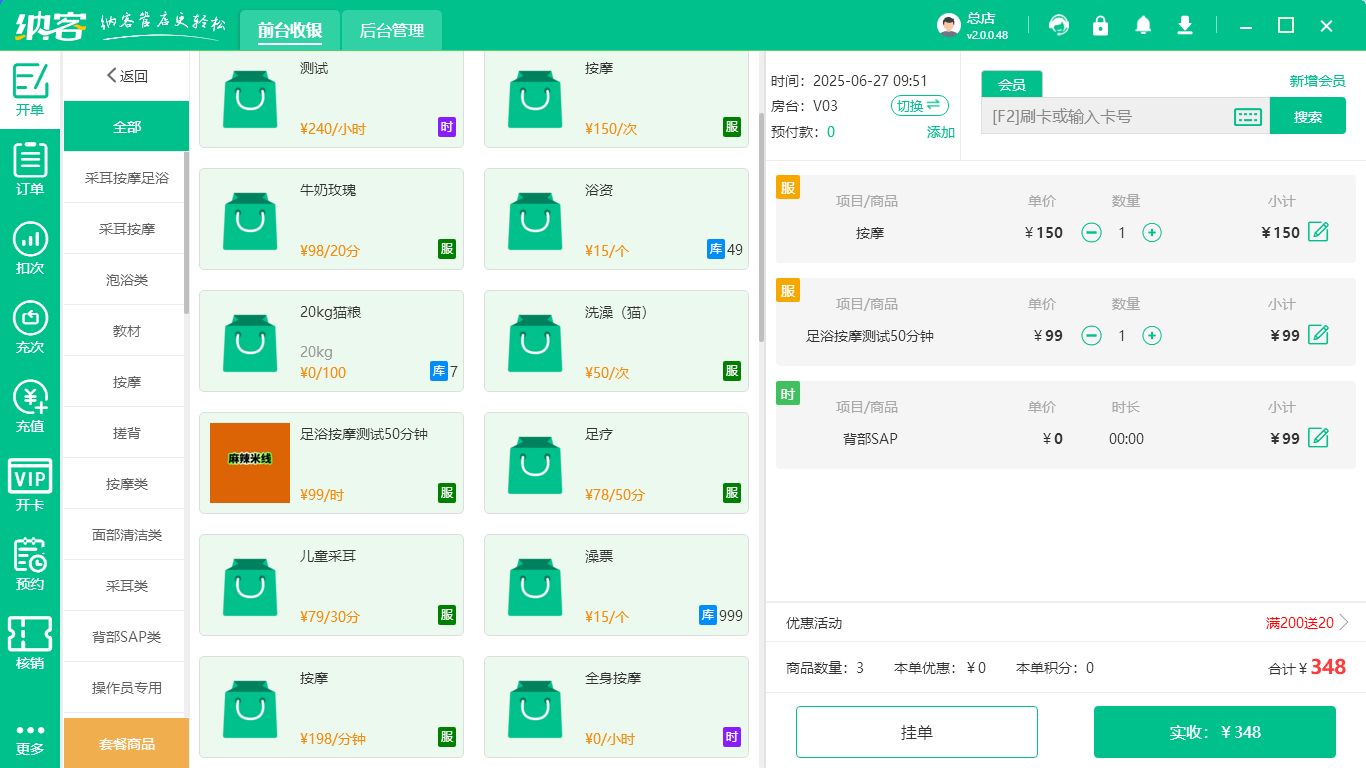The height and width of the screenshot is (768, 1366).
Task: Click the 挂单 hold order button
Action: [917, 732]
